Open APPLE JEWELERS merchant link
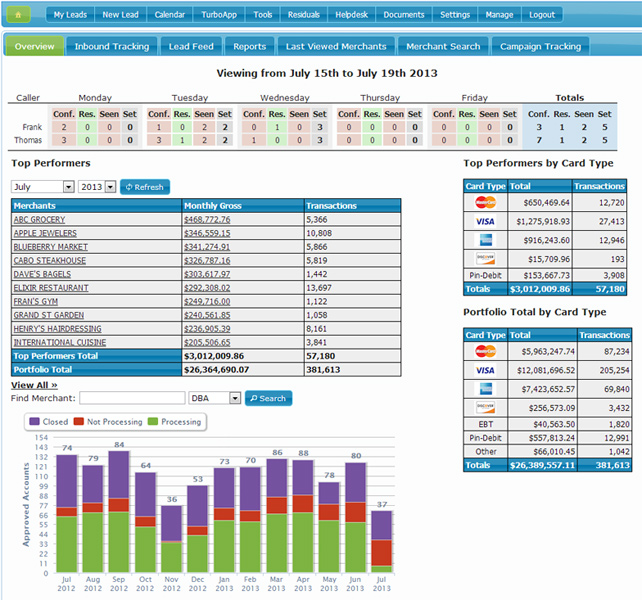 click(x=45, y=233)
